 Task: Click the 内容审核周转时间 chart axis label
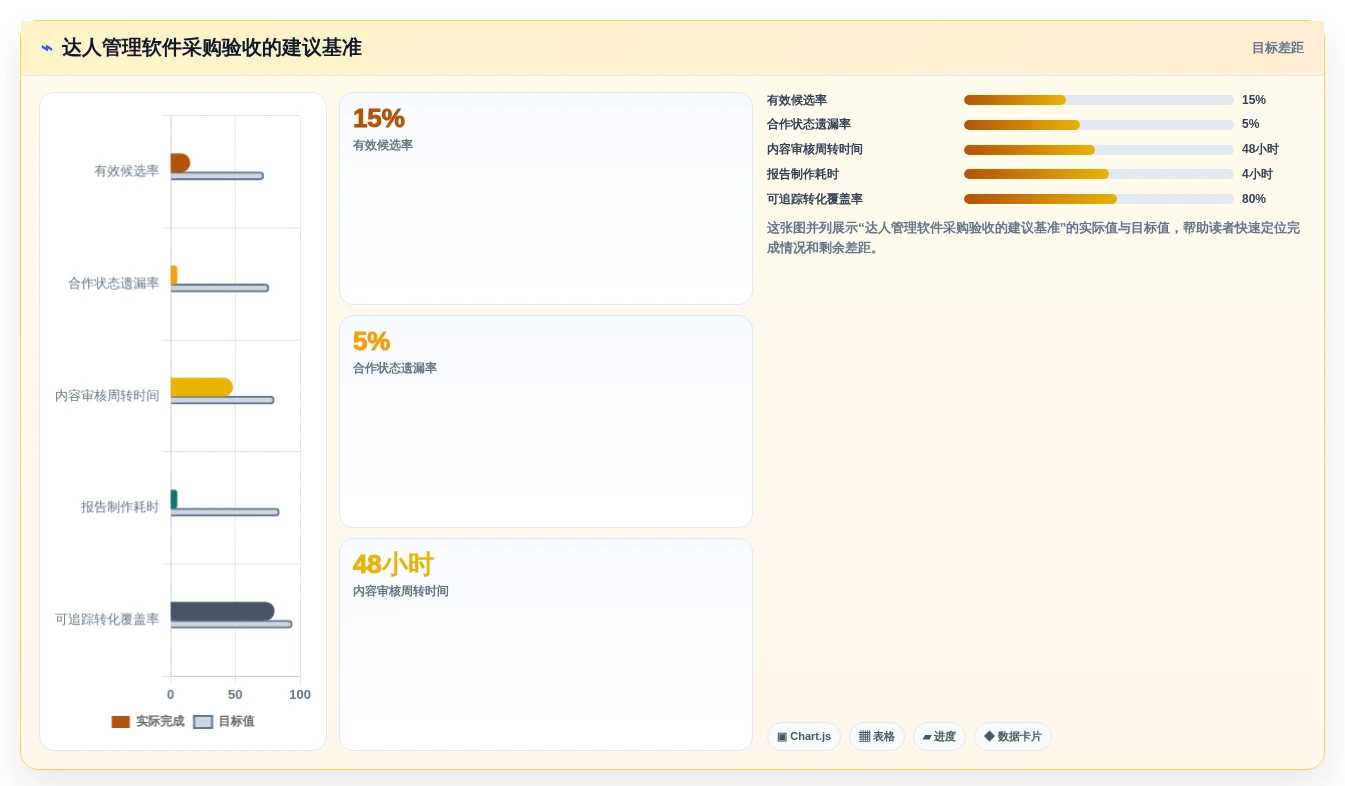[107, 396]
